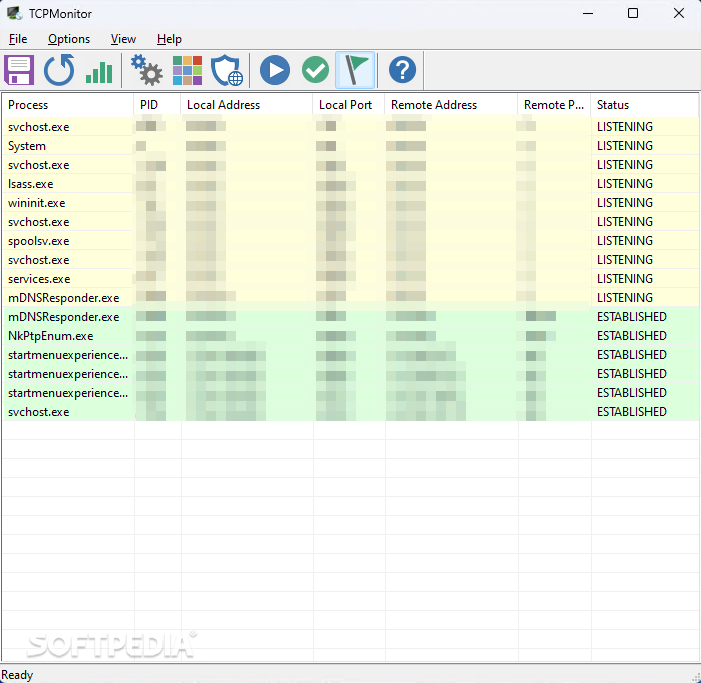Open the Options menu
This screenshot has height=683, width=701.
tap(69, 39)
